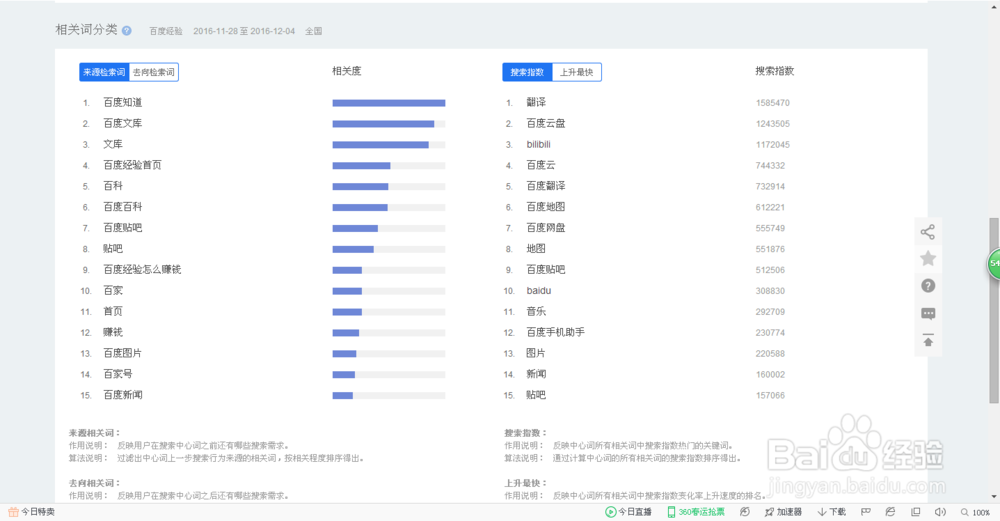Click the value 157066 for 贴吧

(x=770, y=395)
